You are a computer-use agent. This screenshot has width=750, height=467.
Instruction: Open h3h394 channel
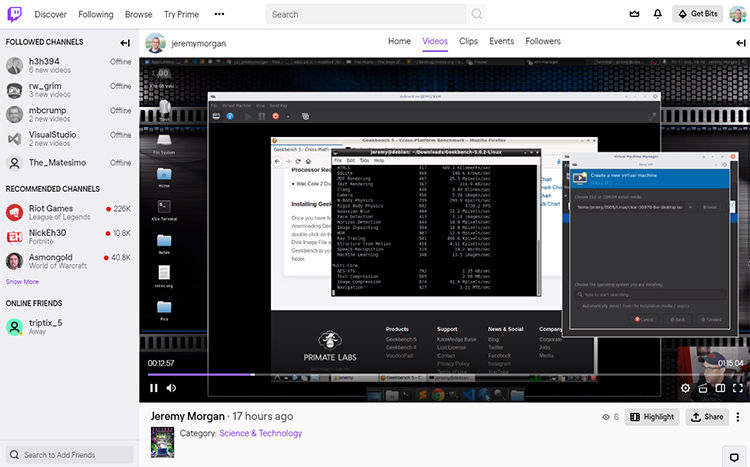(x=69, y=65)
